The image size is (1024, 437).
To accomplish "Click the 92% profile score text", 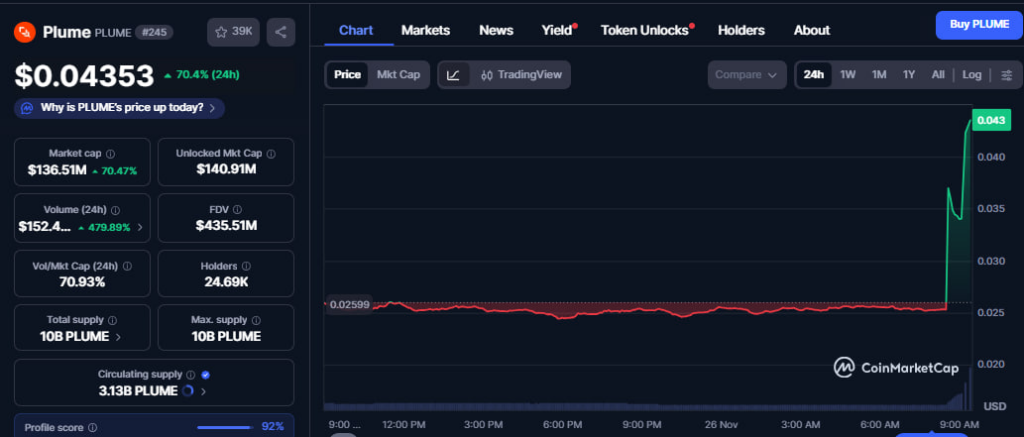I will click(x=272, y=427).
